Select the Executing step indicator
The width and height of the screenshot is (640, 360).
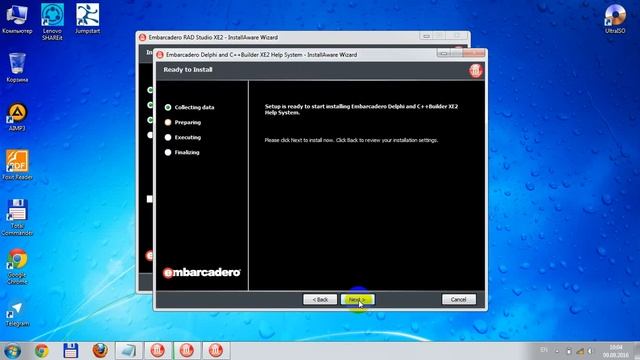click(168, 137)
